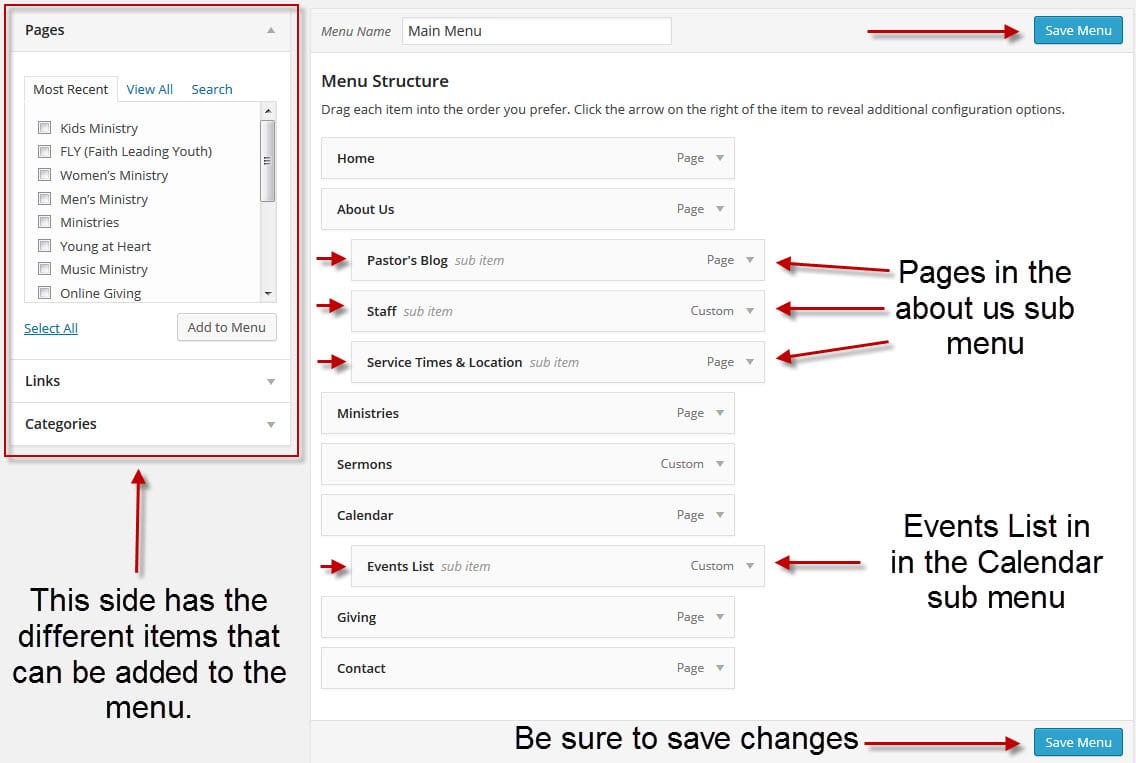Screen dimensions: 1136x763
Task: Click the pages list scrollbar down arrow
Action: [268, 293]
